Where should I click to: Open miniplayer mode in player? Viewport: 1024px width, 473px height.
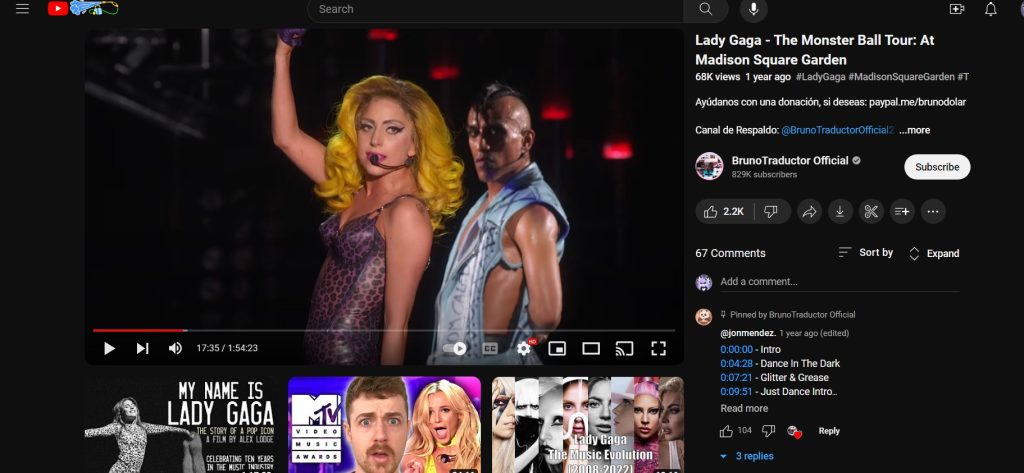point(558,348)
